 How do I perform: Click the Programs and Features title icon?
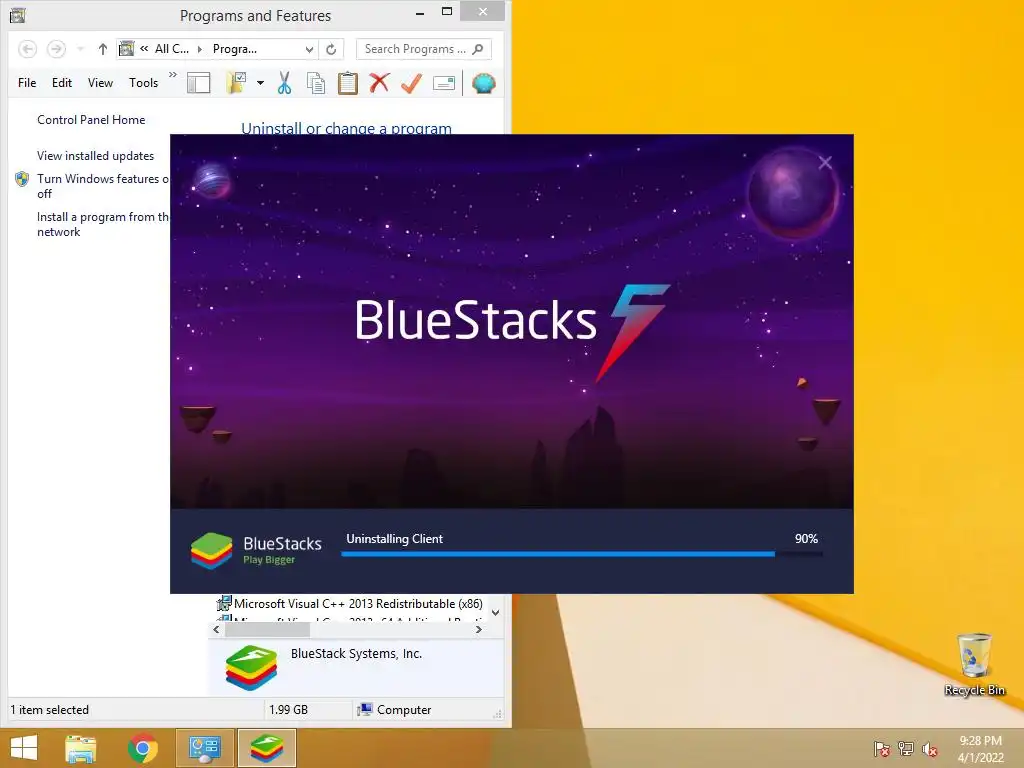[18, 15]
